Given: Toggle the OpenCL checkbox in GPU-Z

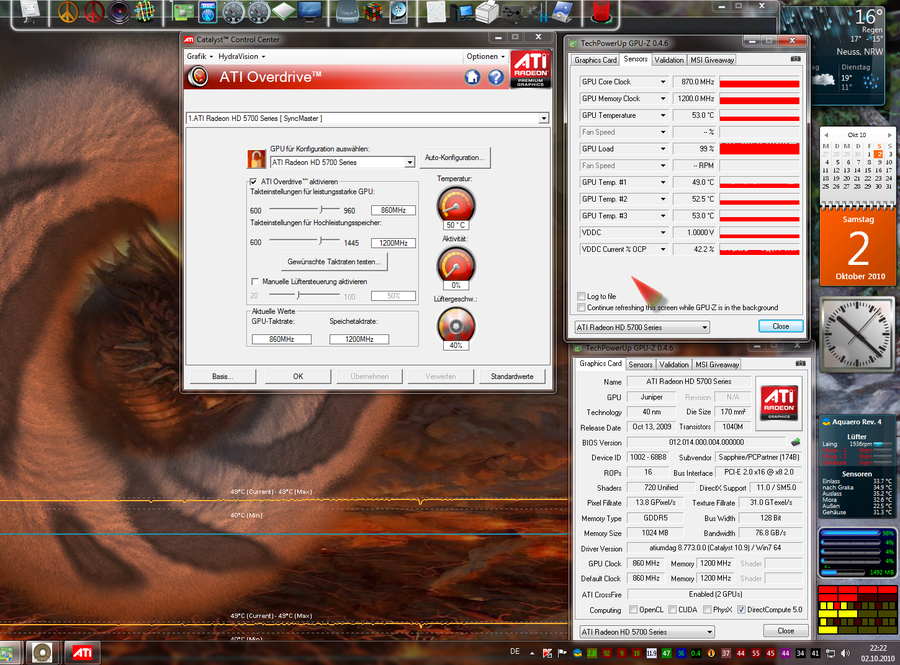Looking at the screenshot, I should coord(633,609).
